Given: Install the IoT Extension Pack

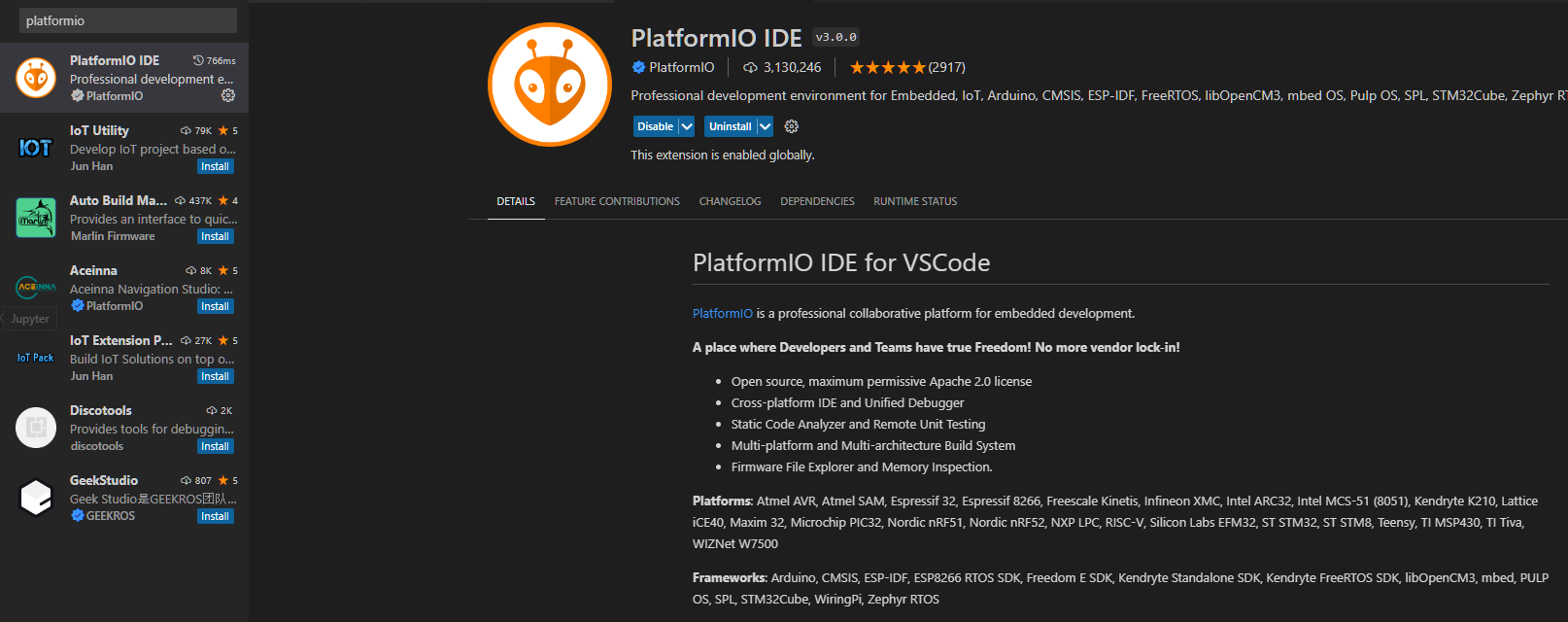Looking at the screenshot, I should point(215,376).
